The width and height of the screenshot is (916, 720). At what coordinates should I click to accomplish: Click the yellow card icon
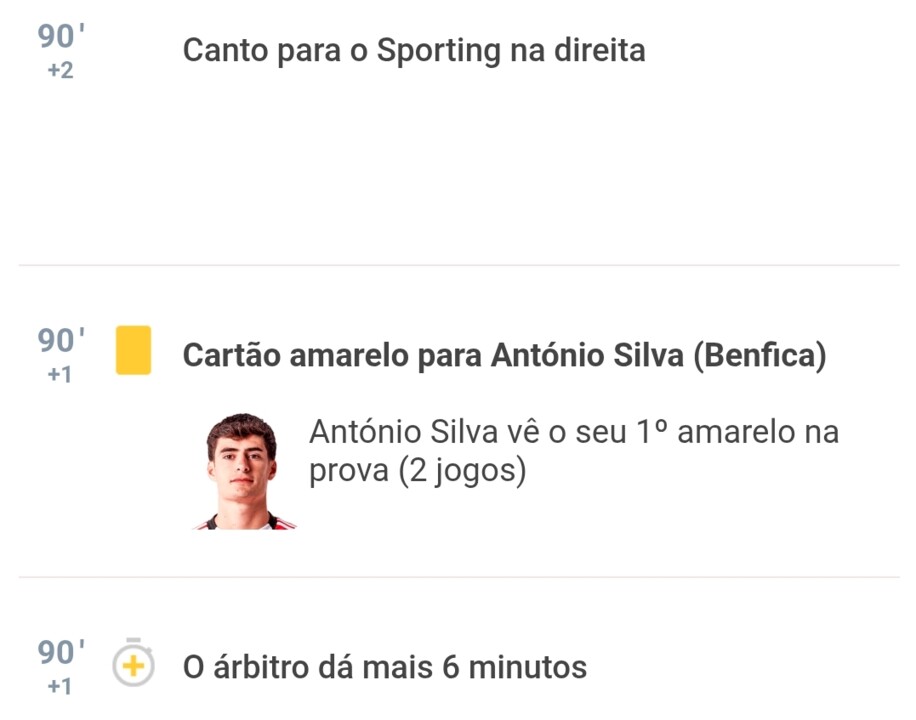(x=133, y=350)
